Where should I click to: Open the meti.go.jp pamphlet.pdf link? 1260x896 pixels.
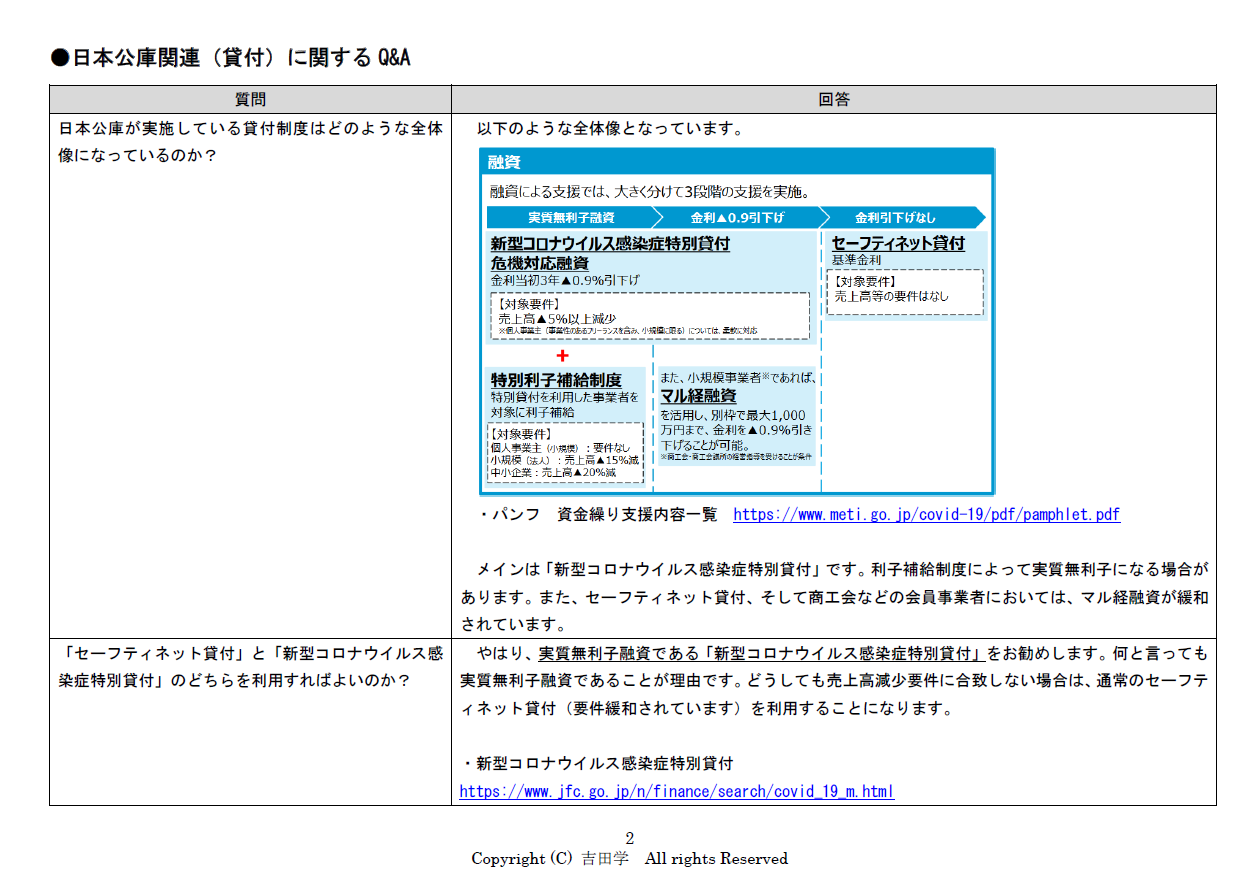tap(926, 515)
